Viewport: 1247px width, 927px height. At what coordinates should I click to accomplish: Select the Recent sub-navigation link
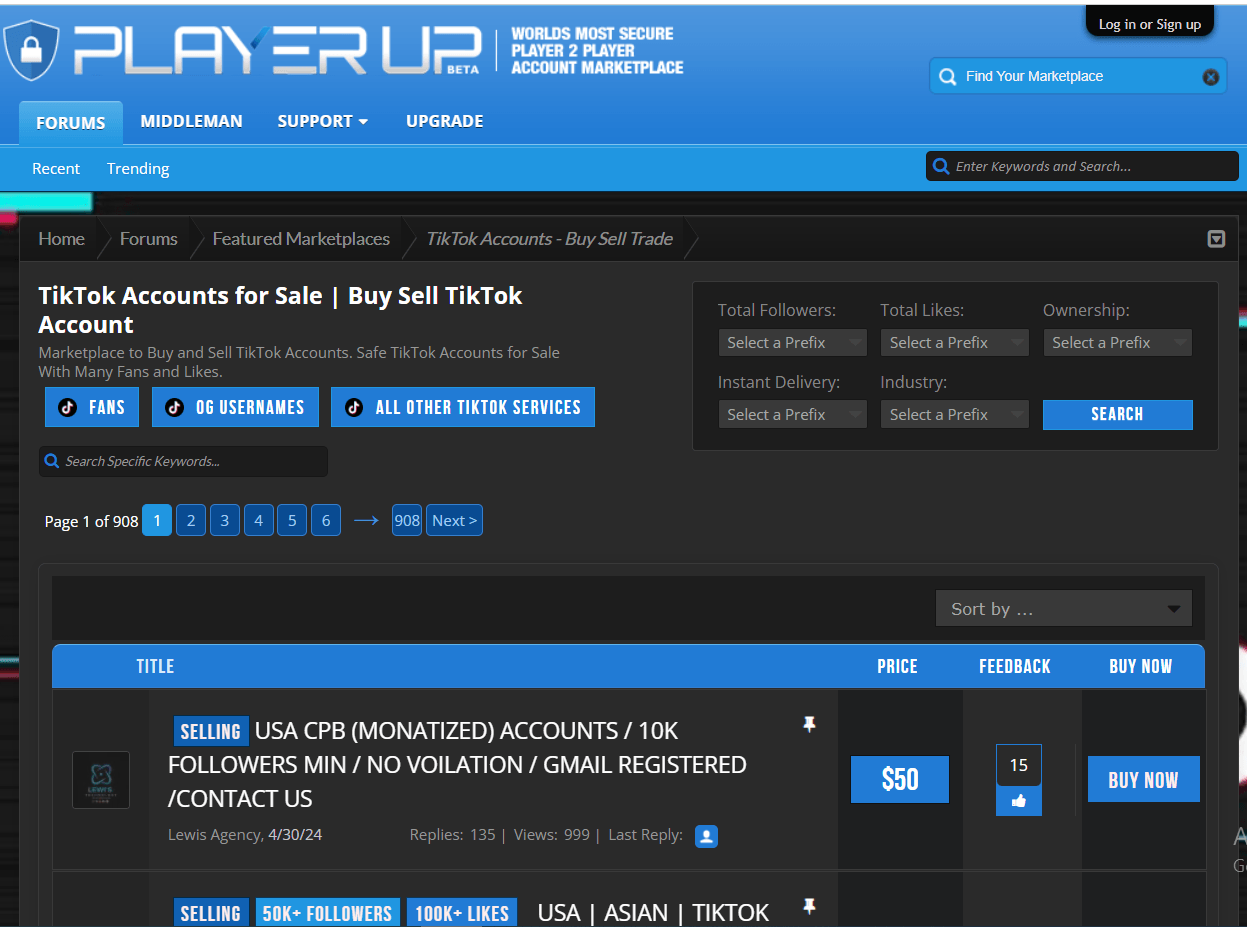click(56, 168)
